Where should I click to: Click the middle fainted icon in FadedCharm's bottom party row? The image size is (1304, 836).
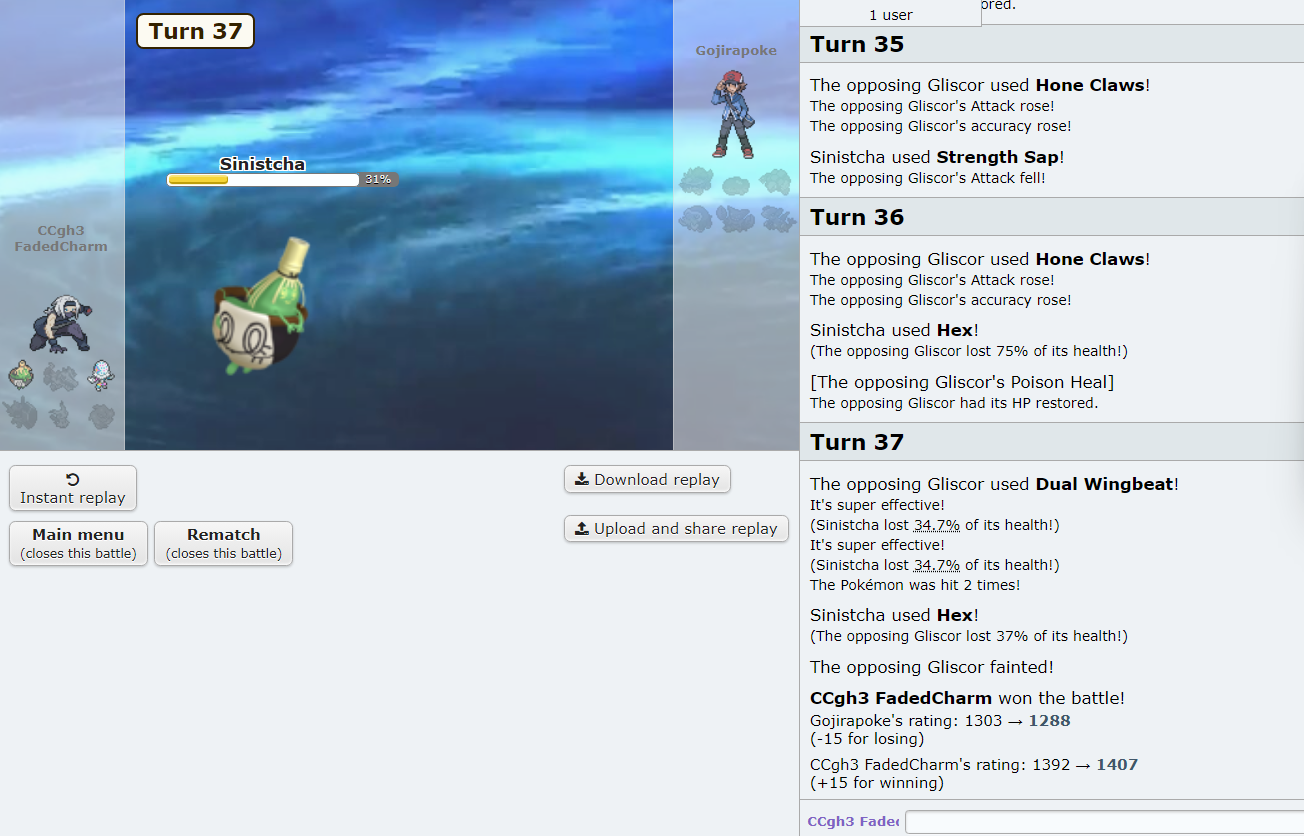(60, 413)
